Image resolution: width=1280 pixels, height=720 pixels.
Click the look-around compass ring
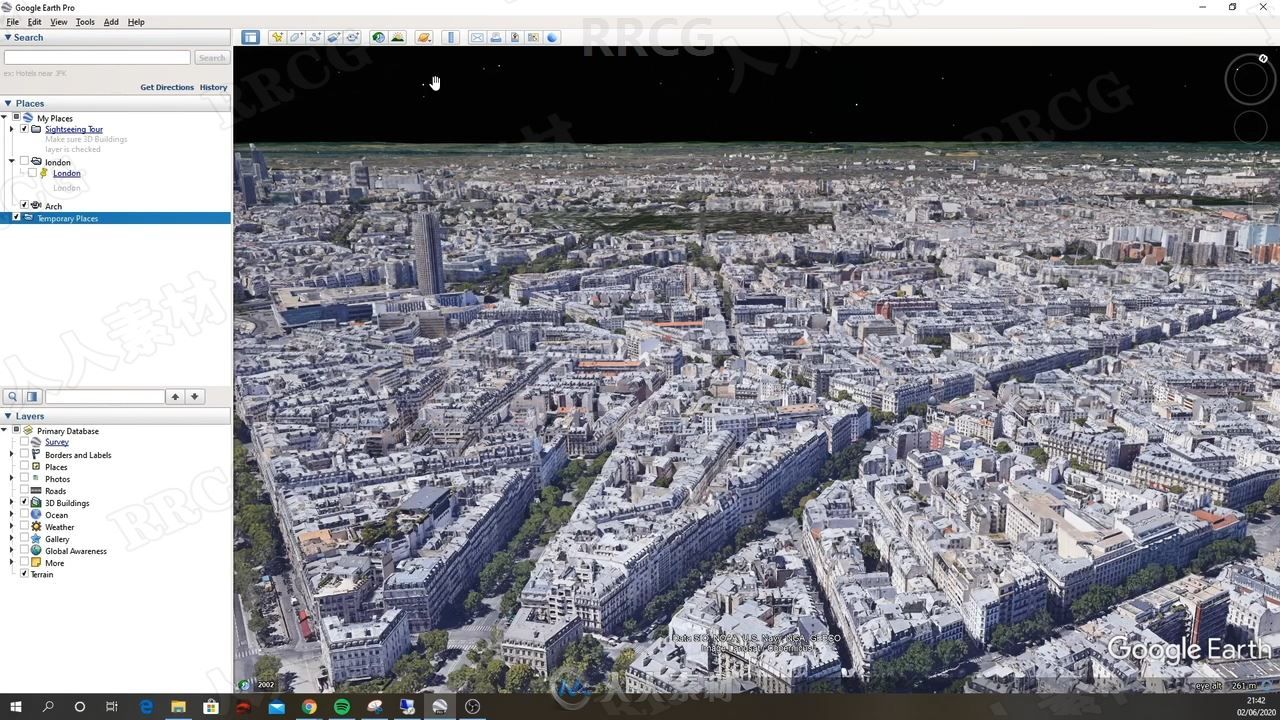[1250, 79]
